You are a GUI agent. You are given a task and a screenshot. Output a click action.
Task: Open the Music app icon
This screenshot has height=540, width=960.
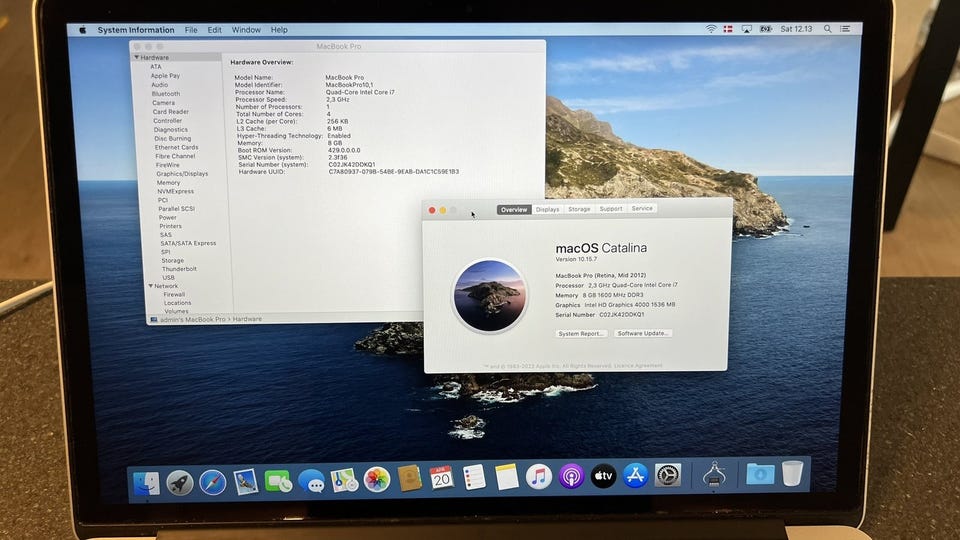pos(539,477)
